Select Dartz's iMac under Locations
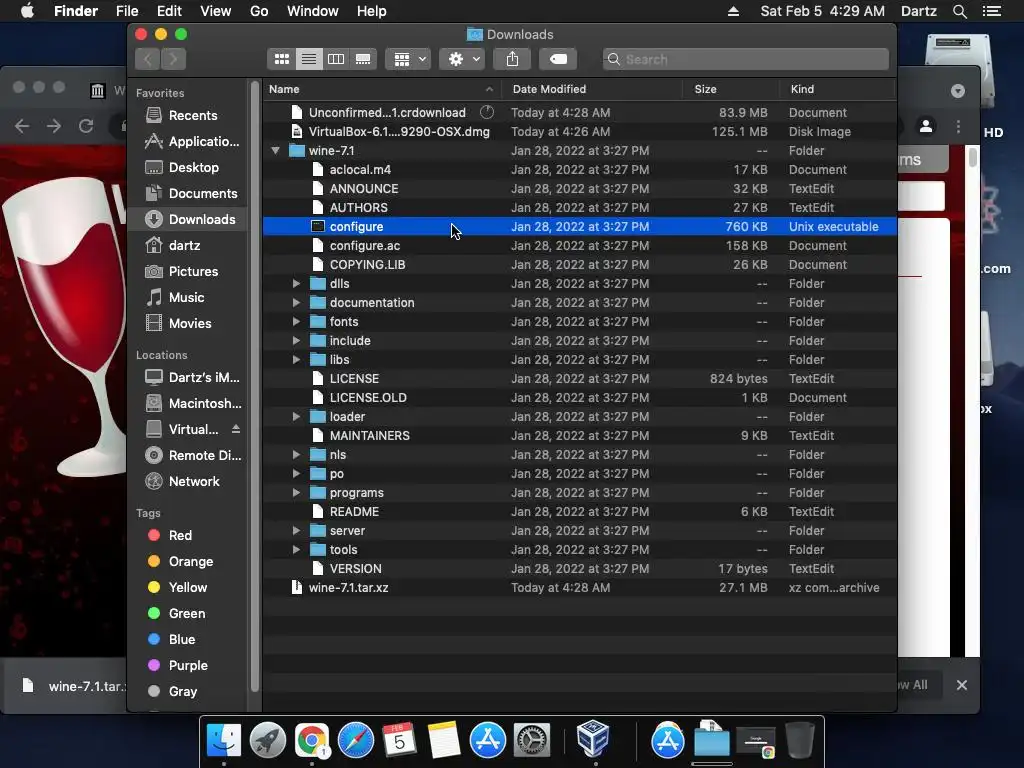This screenshot has height=768, width=1024. [189, 377]
